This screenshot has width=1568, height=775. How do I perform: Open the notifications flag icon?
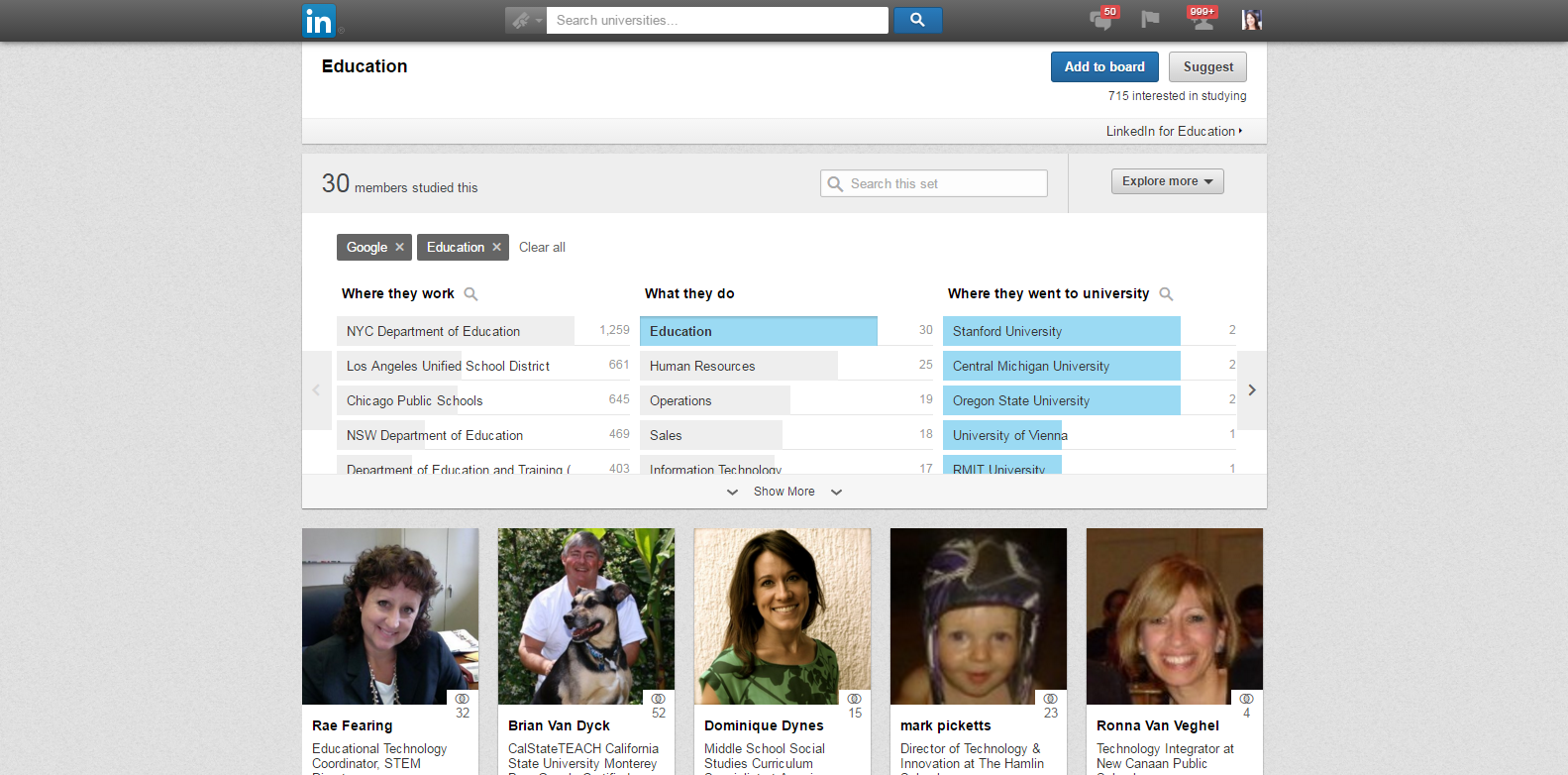pos(1150,20)
